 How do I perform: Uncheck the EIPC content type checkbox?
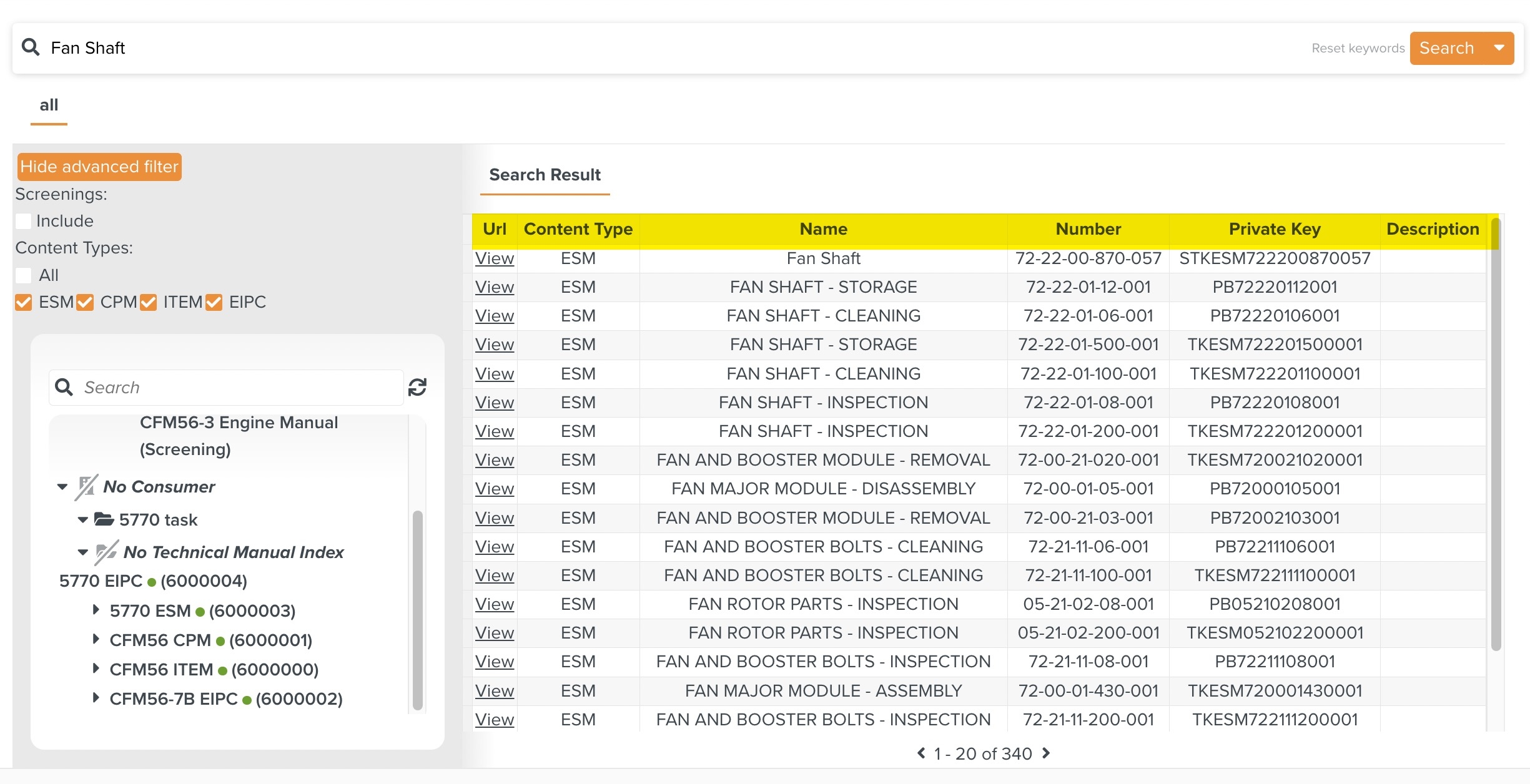(x=214, y=303)
